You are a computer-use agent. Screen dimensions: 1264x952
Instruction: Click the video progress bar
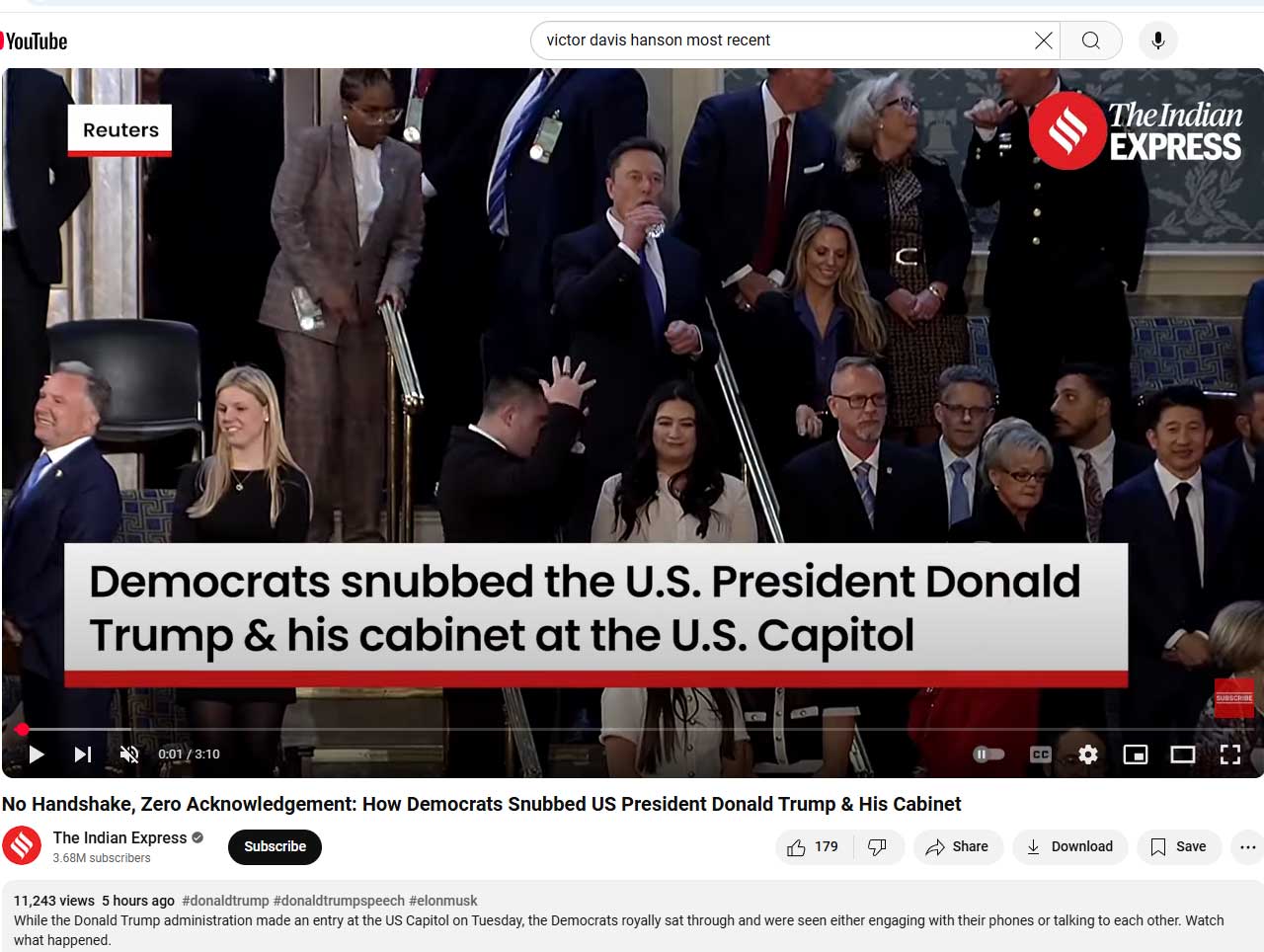632,730
